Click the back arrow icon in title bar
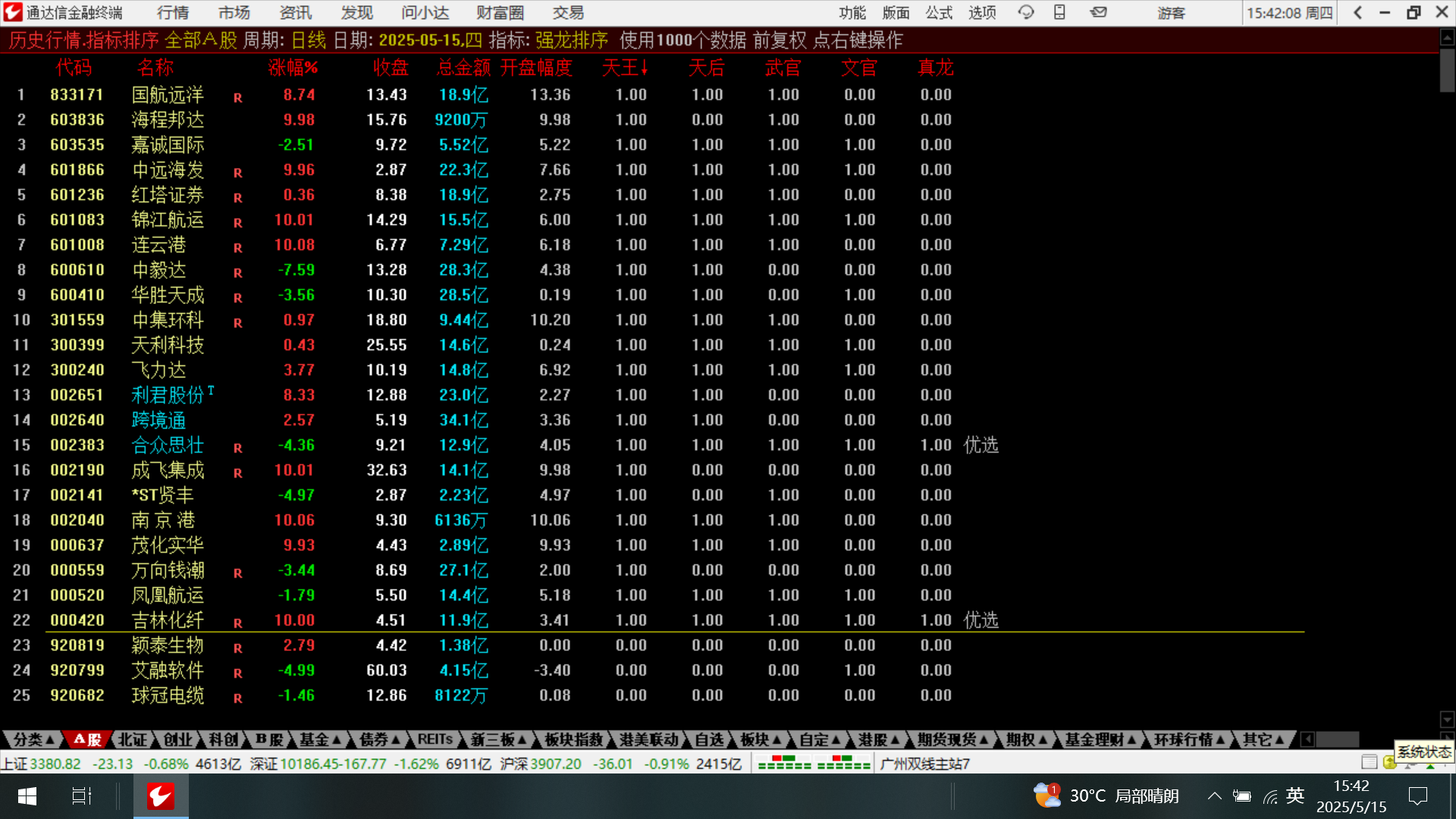This screenshot has height=819, width=1456. pos(1358,12)
